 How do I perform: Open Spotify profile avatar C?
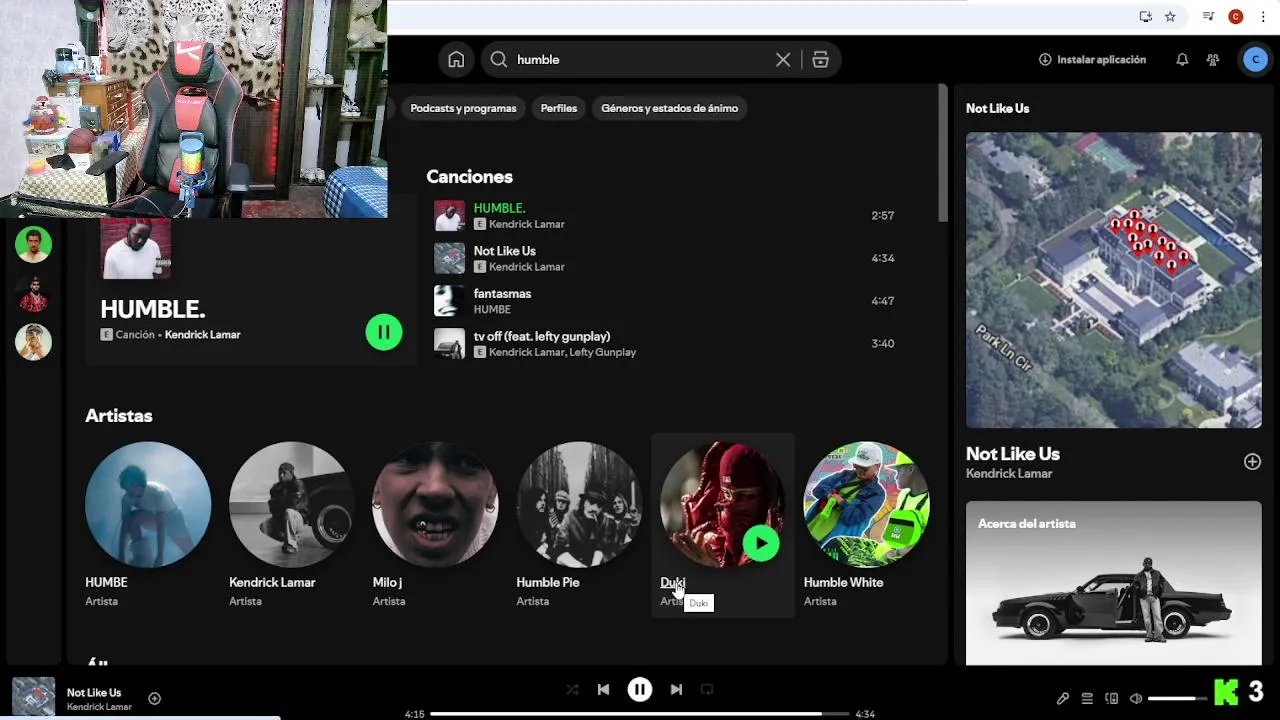1255,60
